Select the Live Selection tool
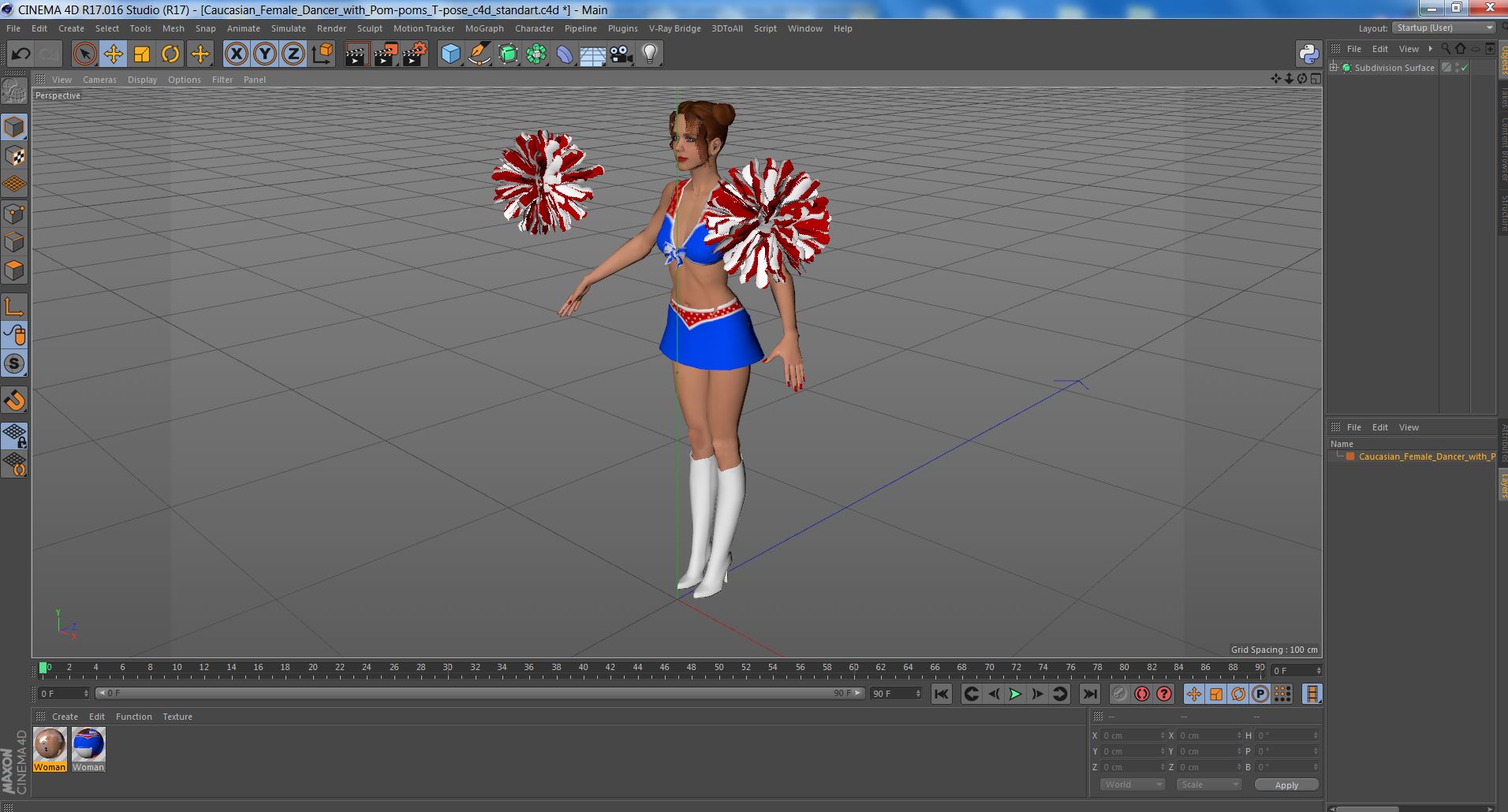Viewport: 1508px width, 812px height. 84,54
